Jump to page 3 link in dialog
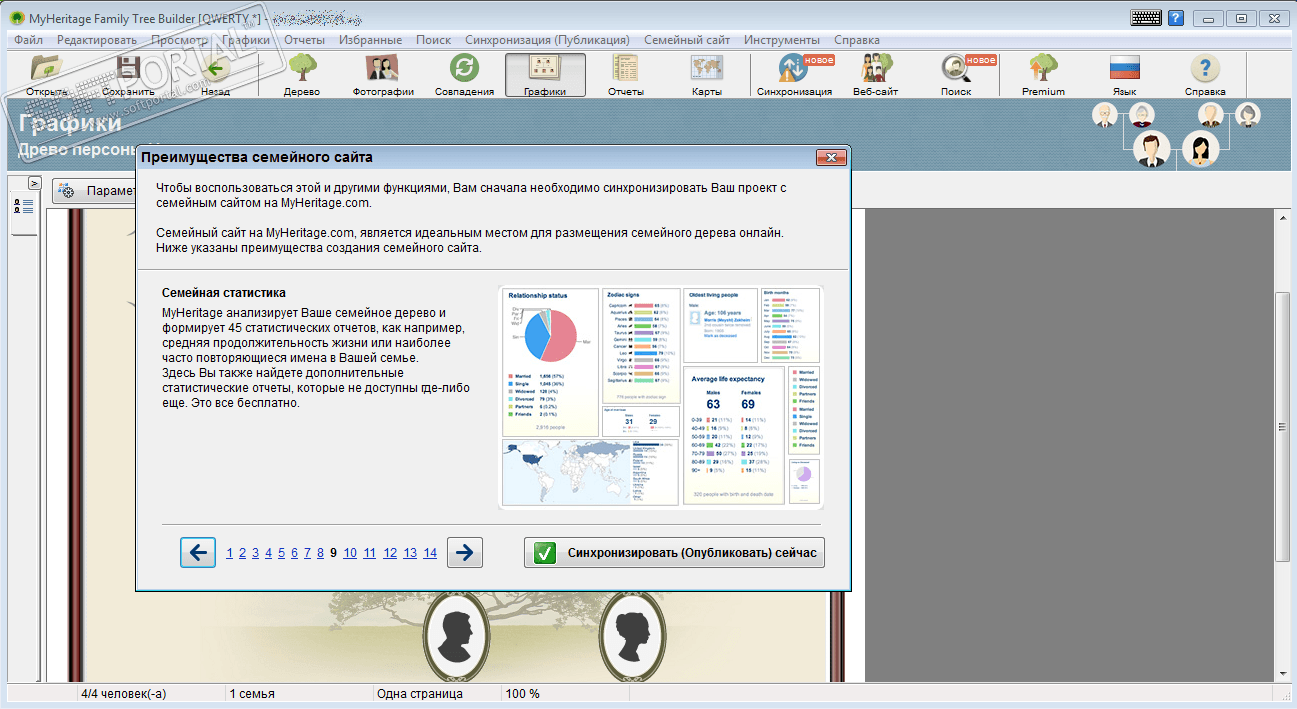The height and width of the screenshot is (709, 1297). click(256, 552)
